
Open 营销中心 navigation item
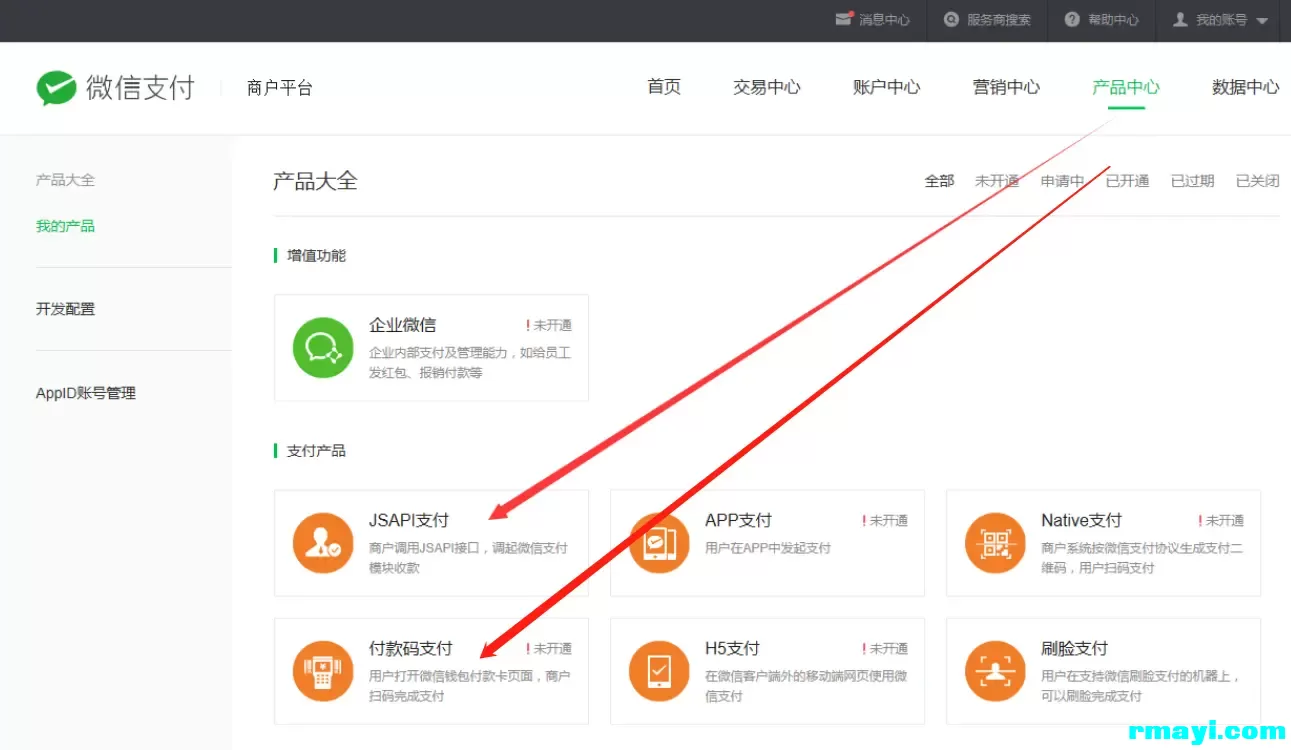point(1007,87)
